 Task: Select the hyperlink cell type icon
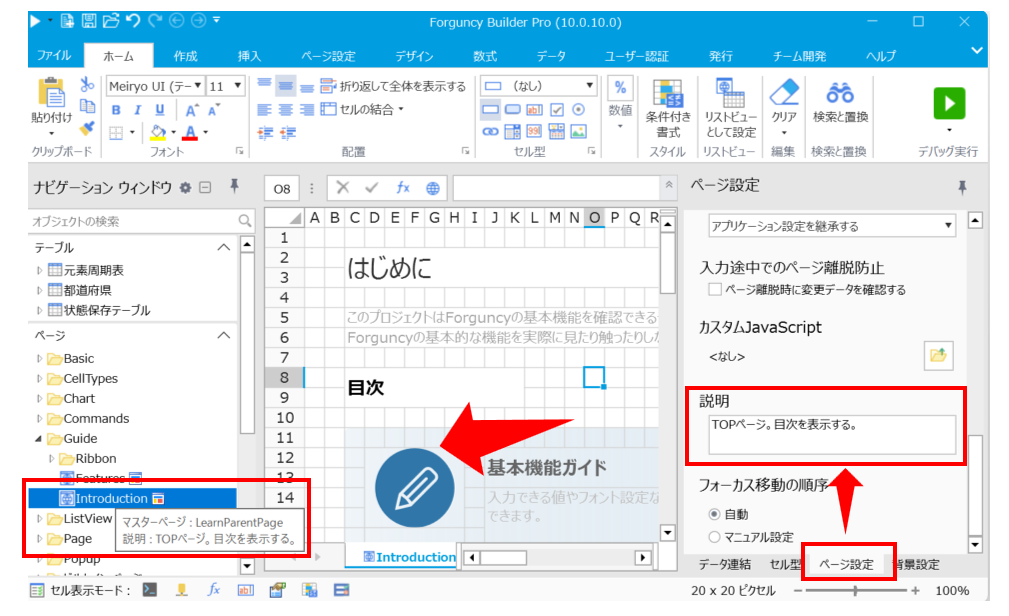(x=490, y=132)
